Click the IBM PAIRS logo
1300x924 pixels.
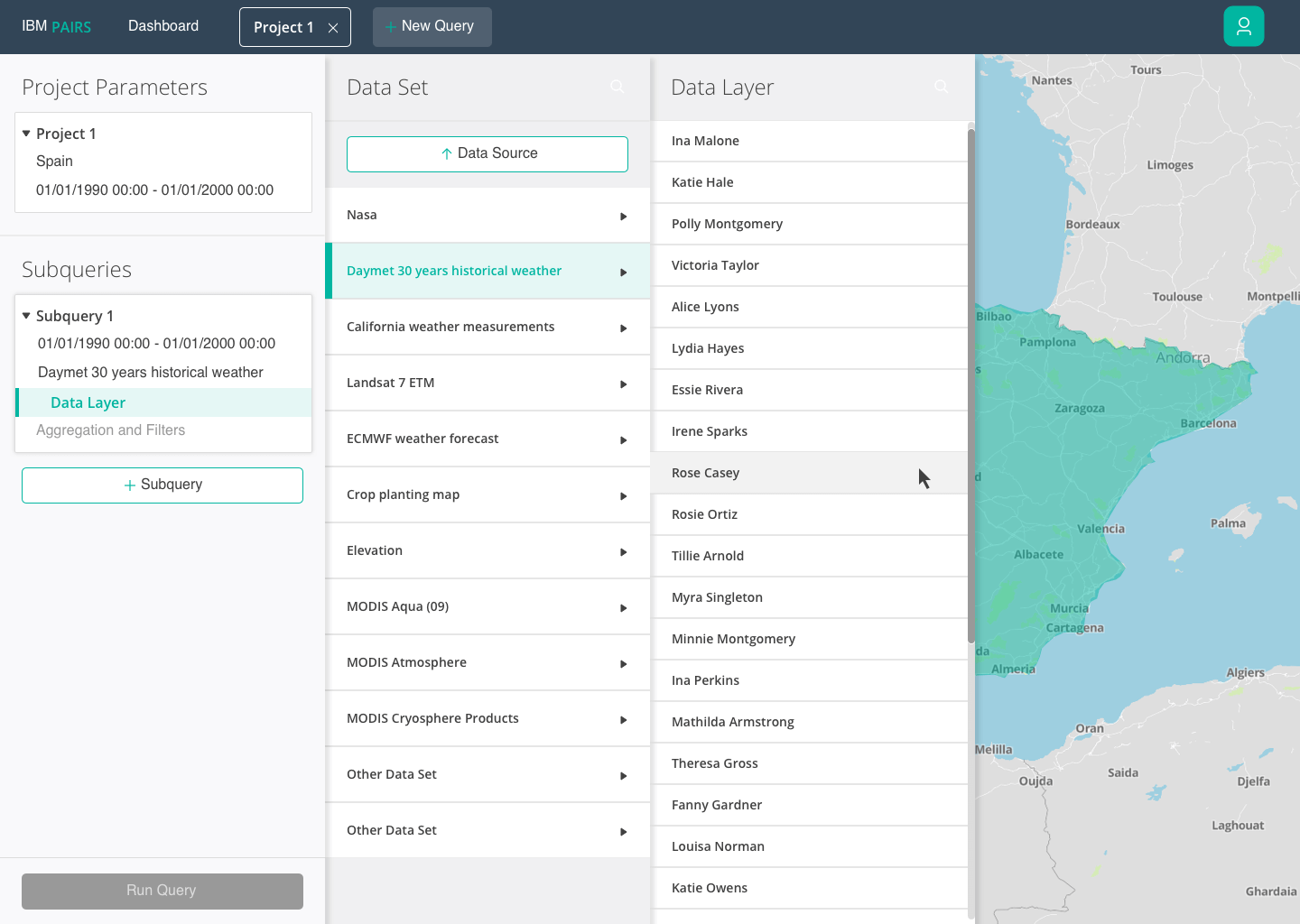56,26
